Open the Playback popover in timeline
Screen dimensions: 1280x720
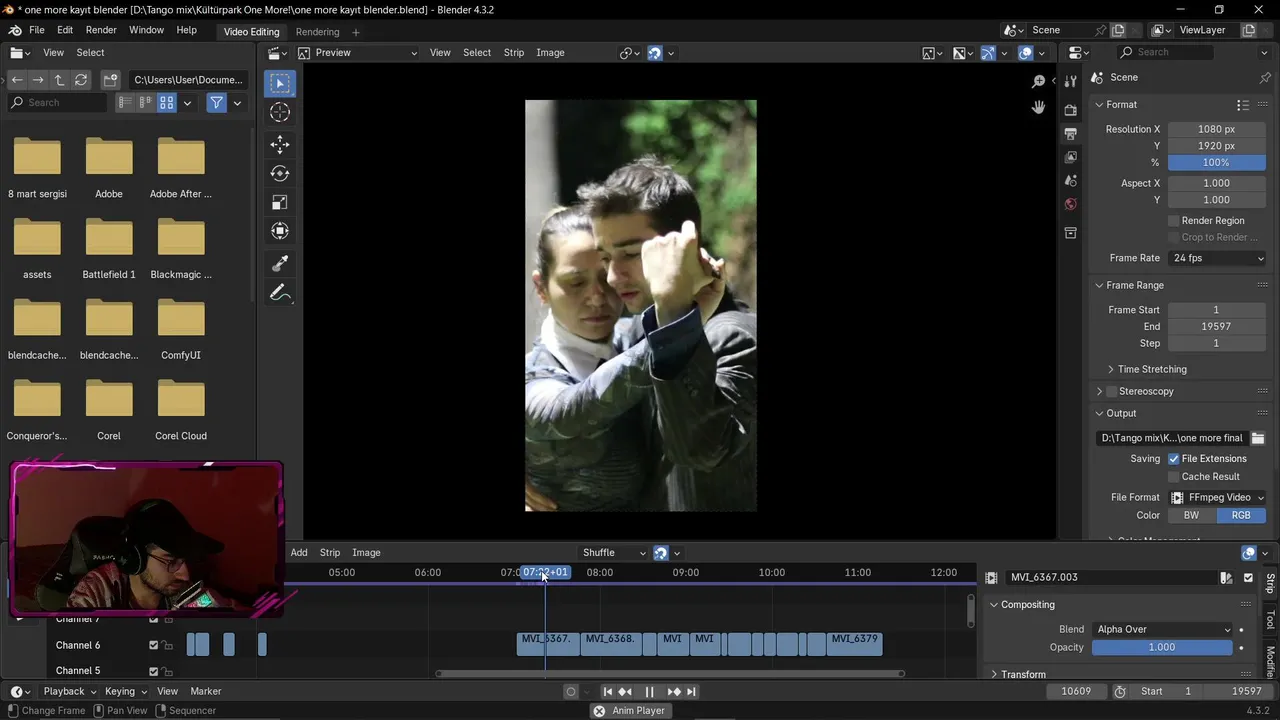coord(69,691)
